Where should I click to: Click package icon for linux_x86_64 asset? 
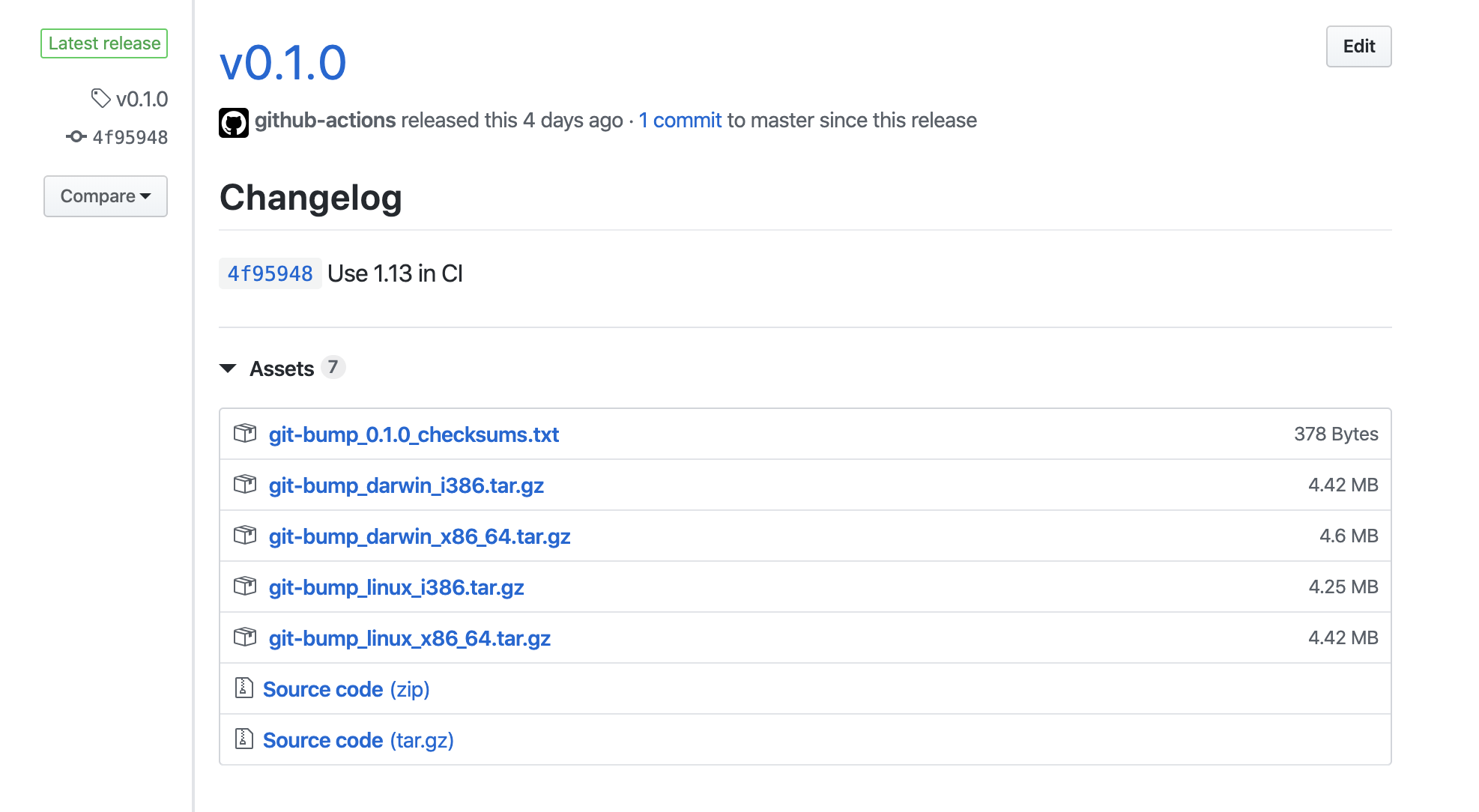pyautogui.click(x=244, y=637)
